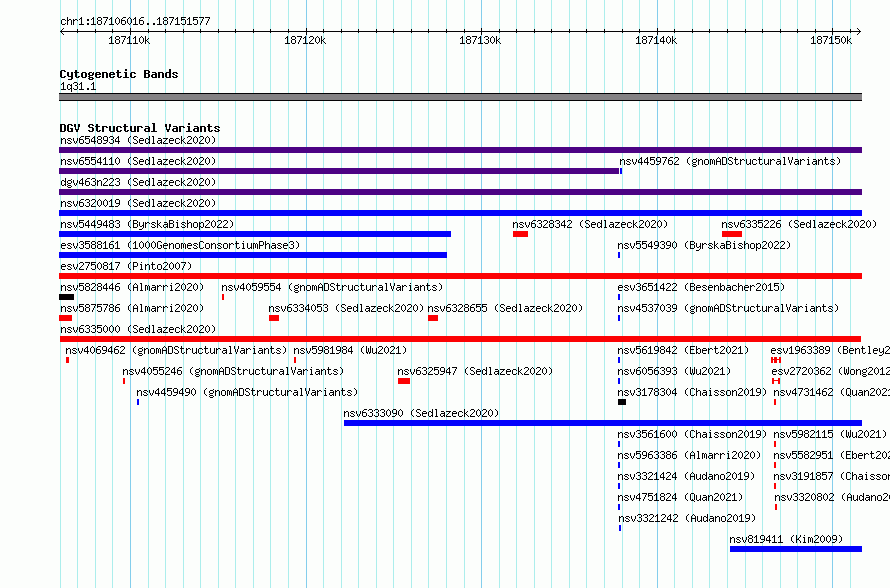Click the red nsv6325947 variant bar
Viewport: 890px width, 588px height.
(404, 381)
